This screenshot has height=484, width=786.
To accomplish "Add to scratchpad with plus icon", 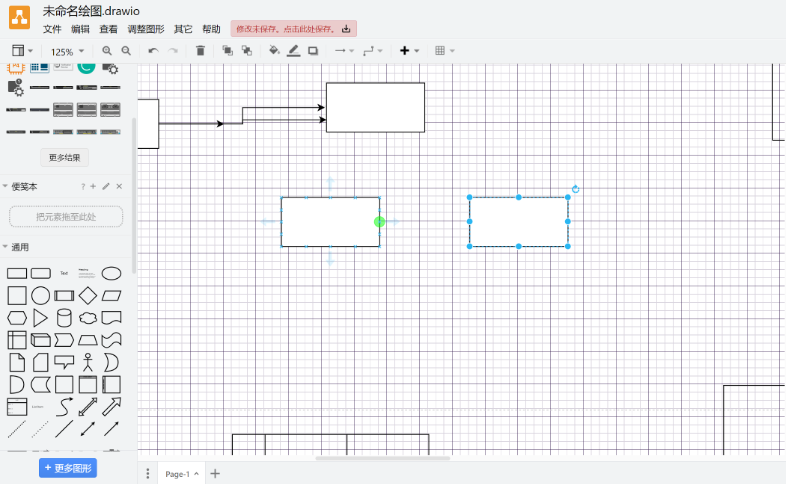I will tap(93, 186).
